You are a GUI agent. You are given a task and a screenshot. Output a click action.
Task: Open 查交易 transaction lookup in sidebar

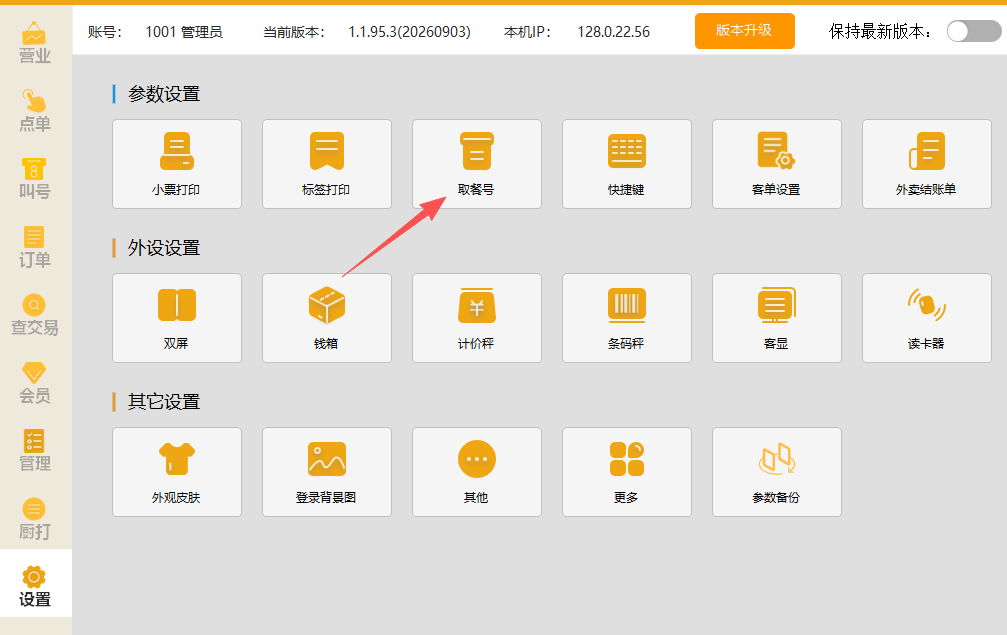[35, 315]
